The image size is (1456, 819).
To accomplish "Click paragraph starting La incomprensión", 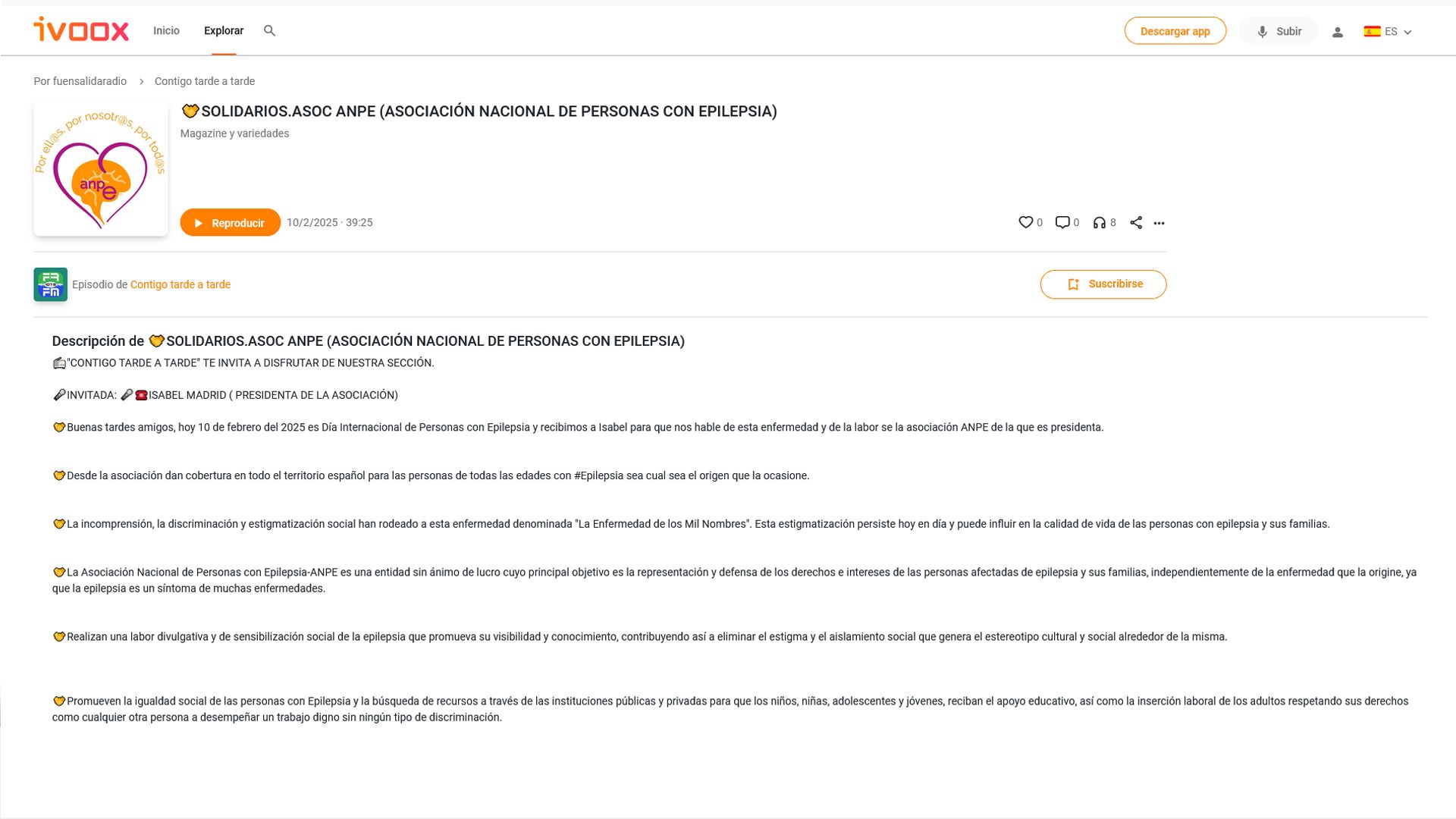I will [x=691, y=524].
